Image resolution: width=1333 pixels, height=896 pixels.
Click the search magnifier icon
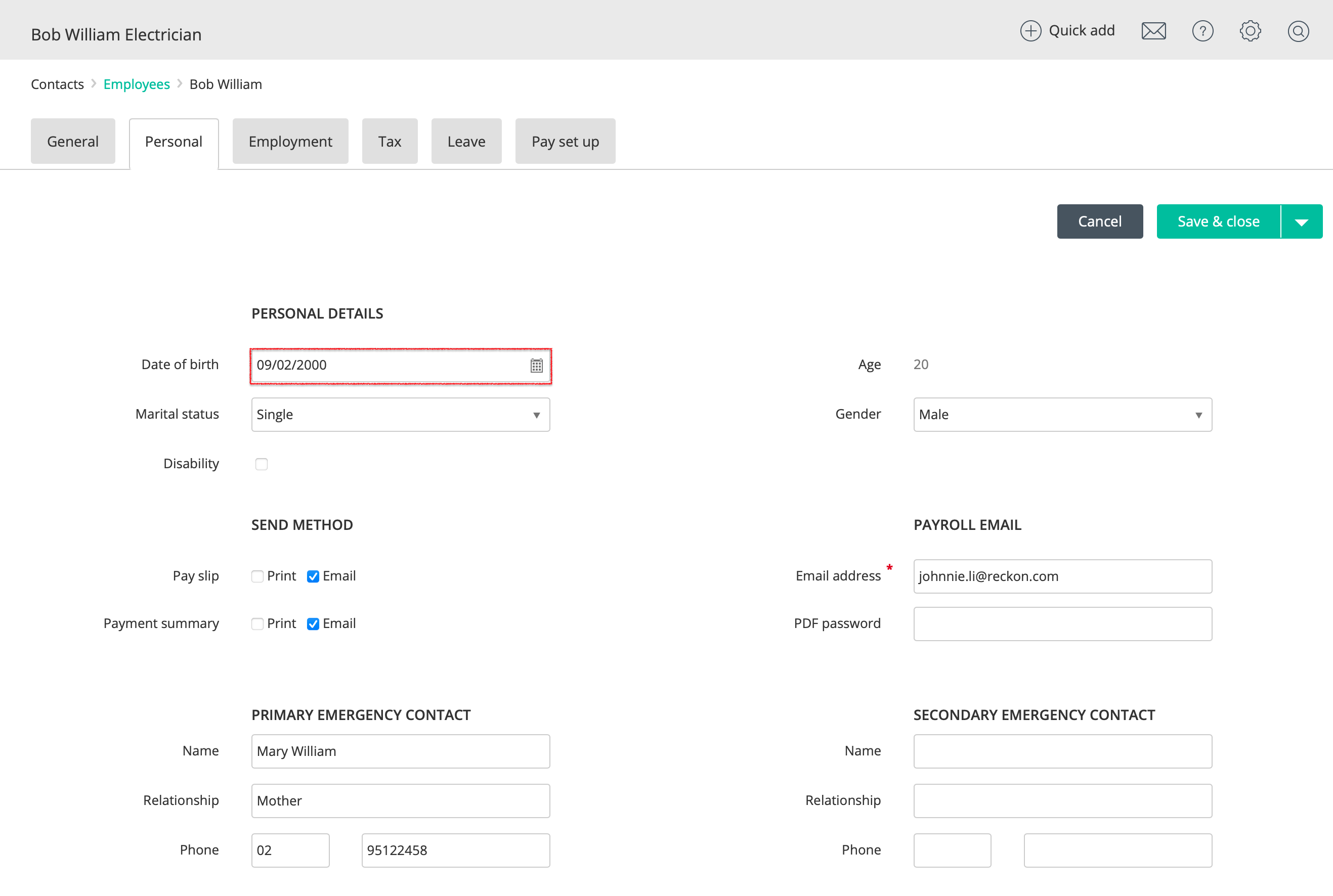[x=1298, y=31]
